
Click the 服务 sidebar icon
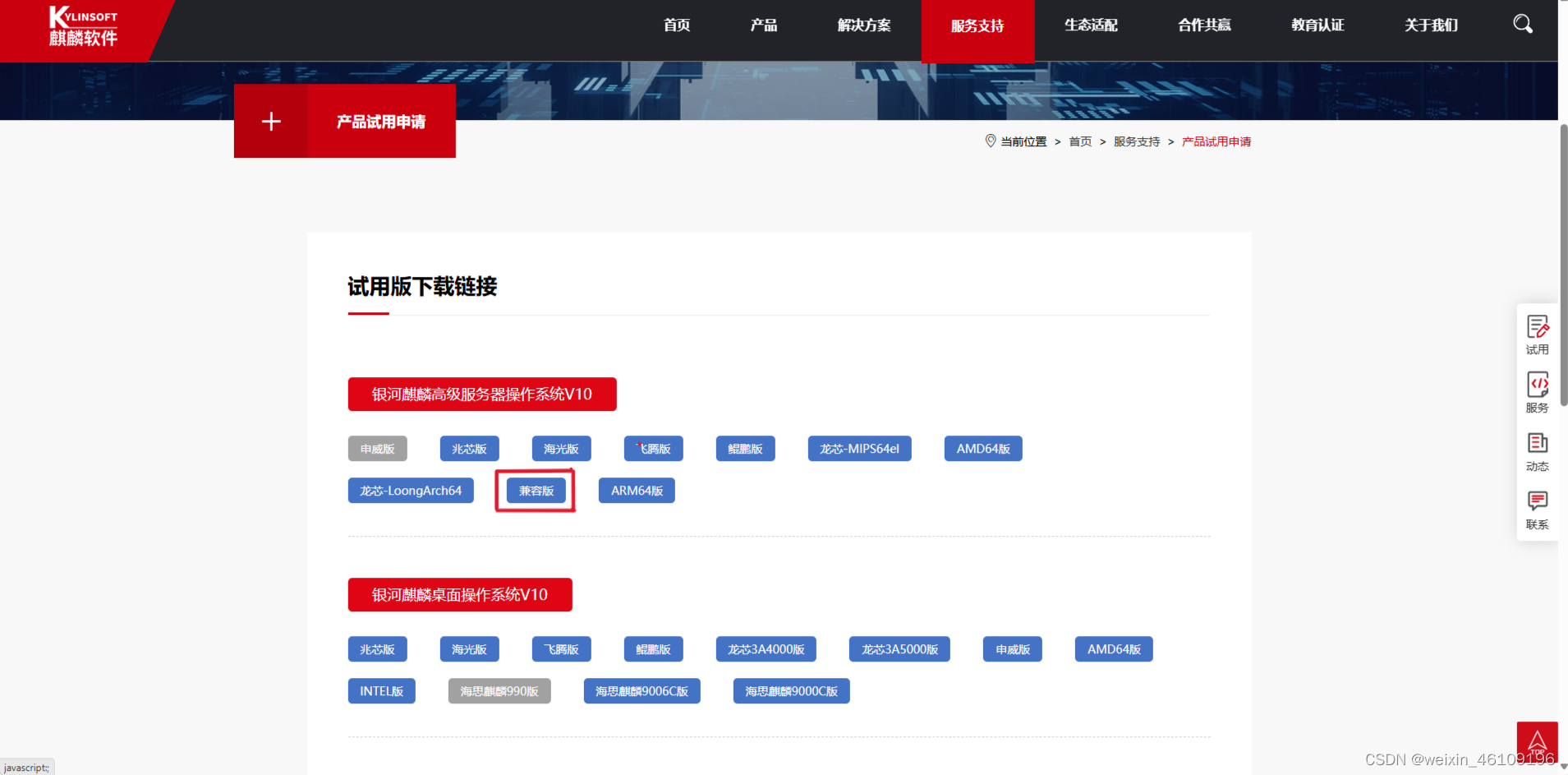pos(1538,393)
